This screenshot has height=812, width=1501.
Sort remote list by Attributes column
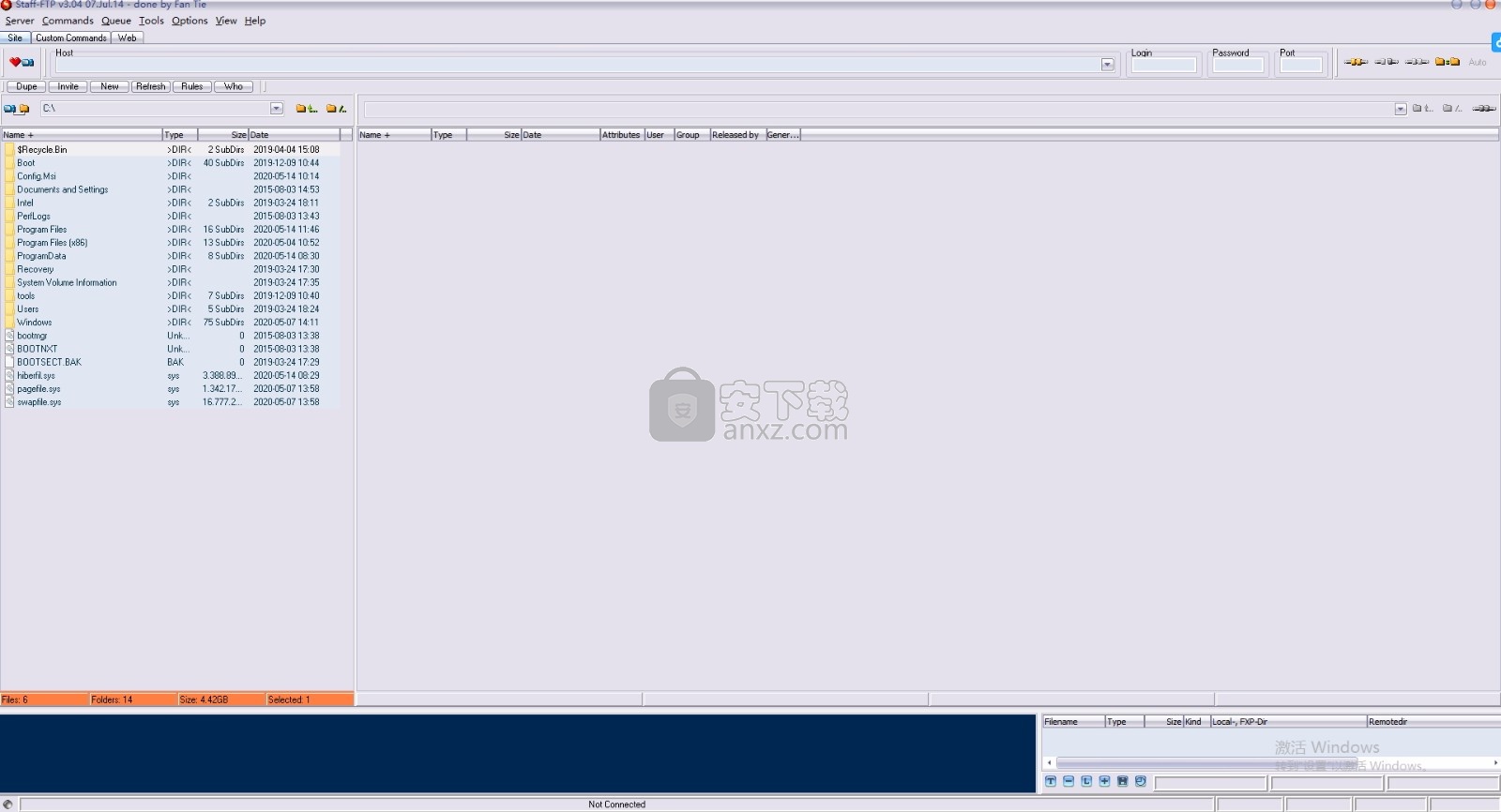[622, 135]
